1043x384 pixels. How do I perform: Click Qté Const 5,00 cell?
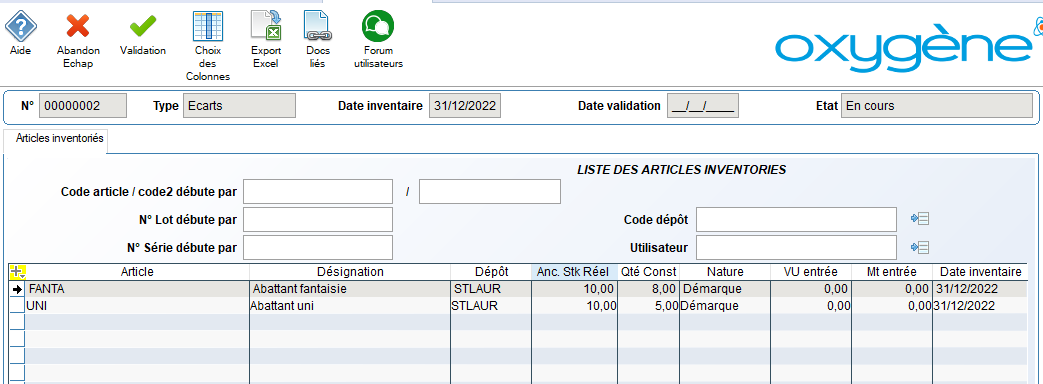point(649,306)
